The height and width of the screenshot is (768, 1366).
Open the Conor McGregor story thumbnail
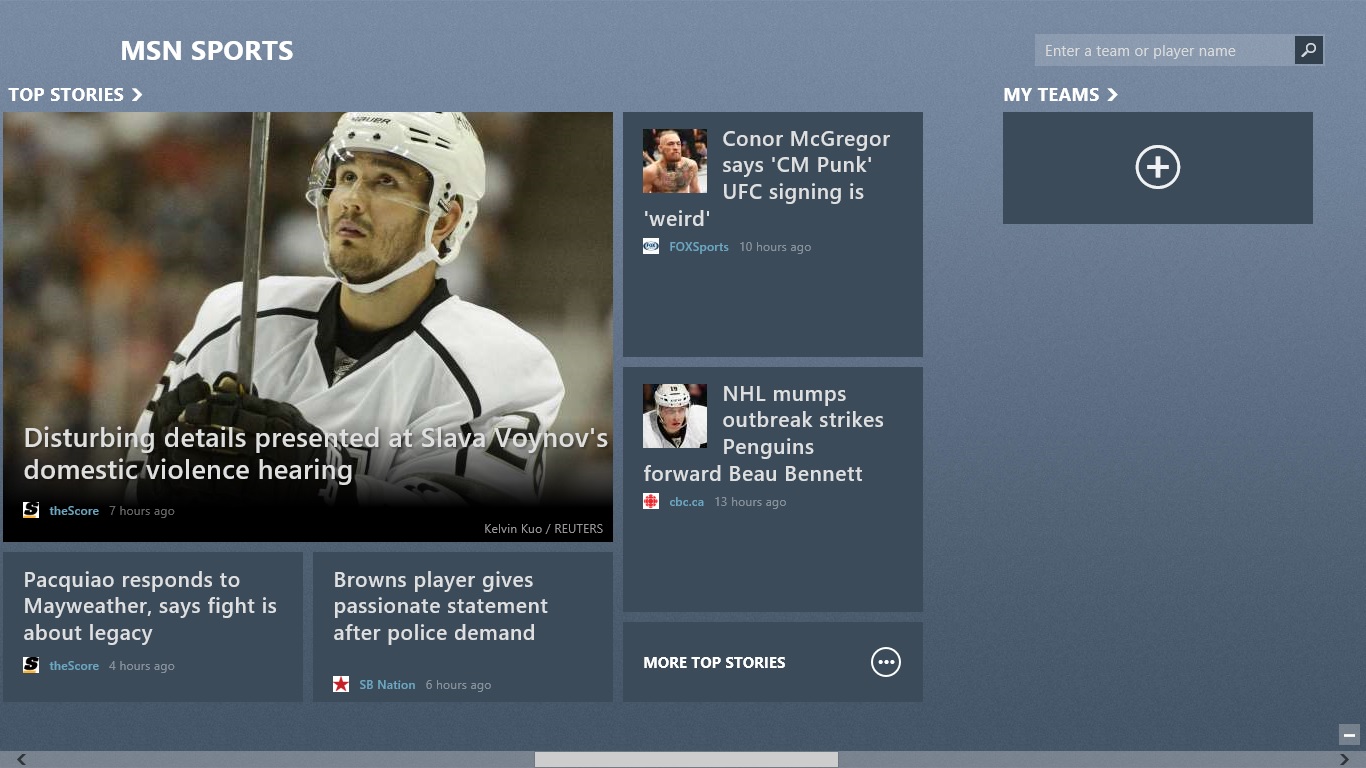[x=675, y=161]
